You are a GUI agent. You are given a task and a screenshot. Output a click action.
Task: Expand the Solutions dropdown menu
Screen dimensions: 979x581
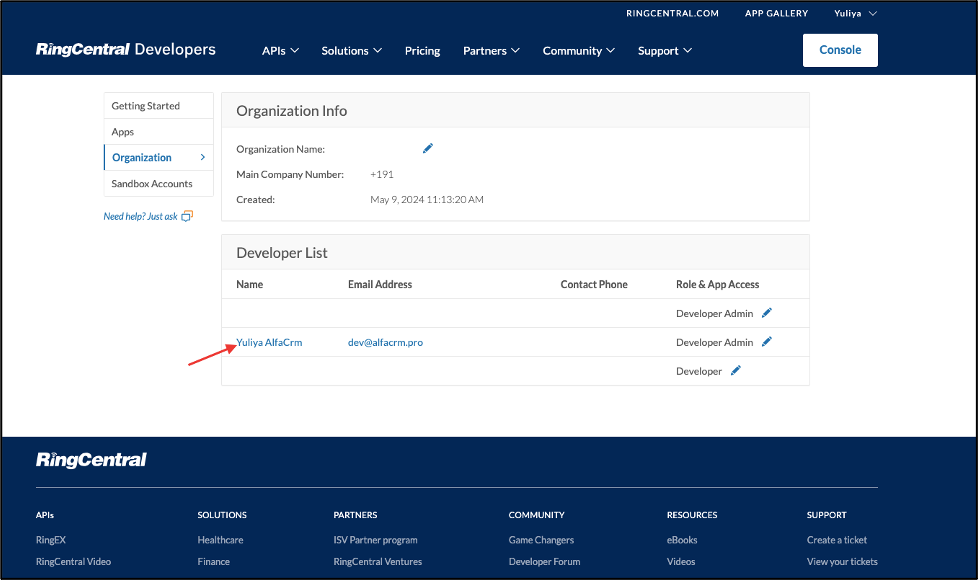click(352, 51)
